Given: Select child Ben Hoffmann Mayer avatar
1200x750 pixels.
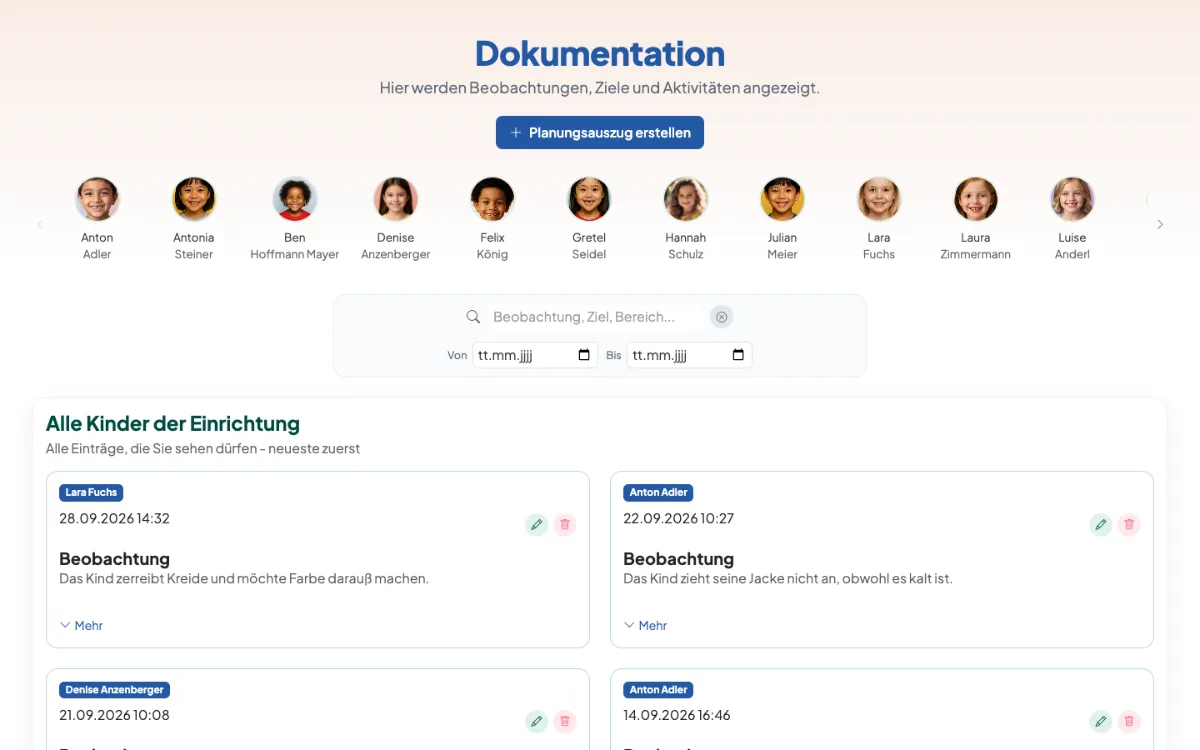Looking at the screenshot, I should click(295, 199).
